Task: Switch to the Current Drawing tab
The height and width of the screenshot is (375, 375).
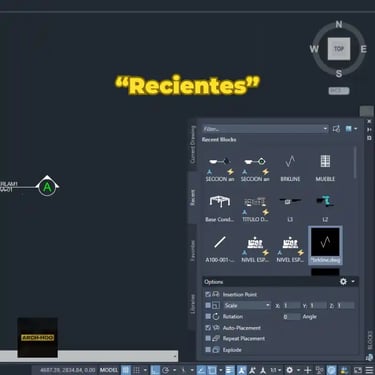Action: (x=192, y=144)
